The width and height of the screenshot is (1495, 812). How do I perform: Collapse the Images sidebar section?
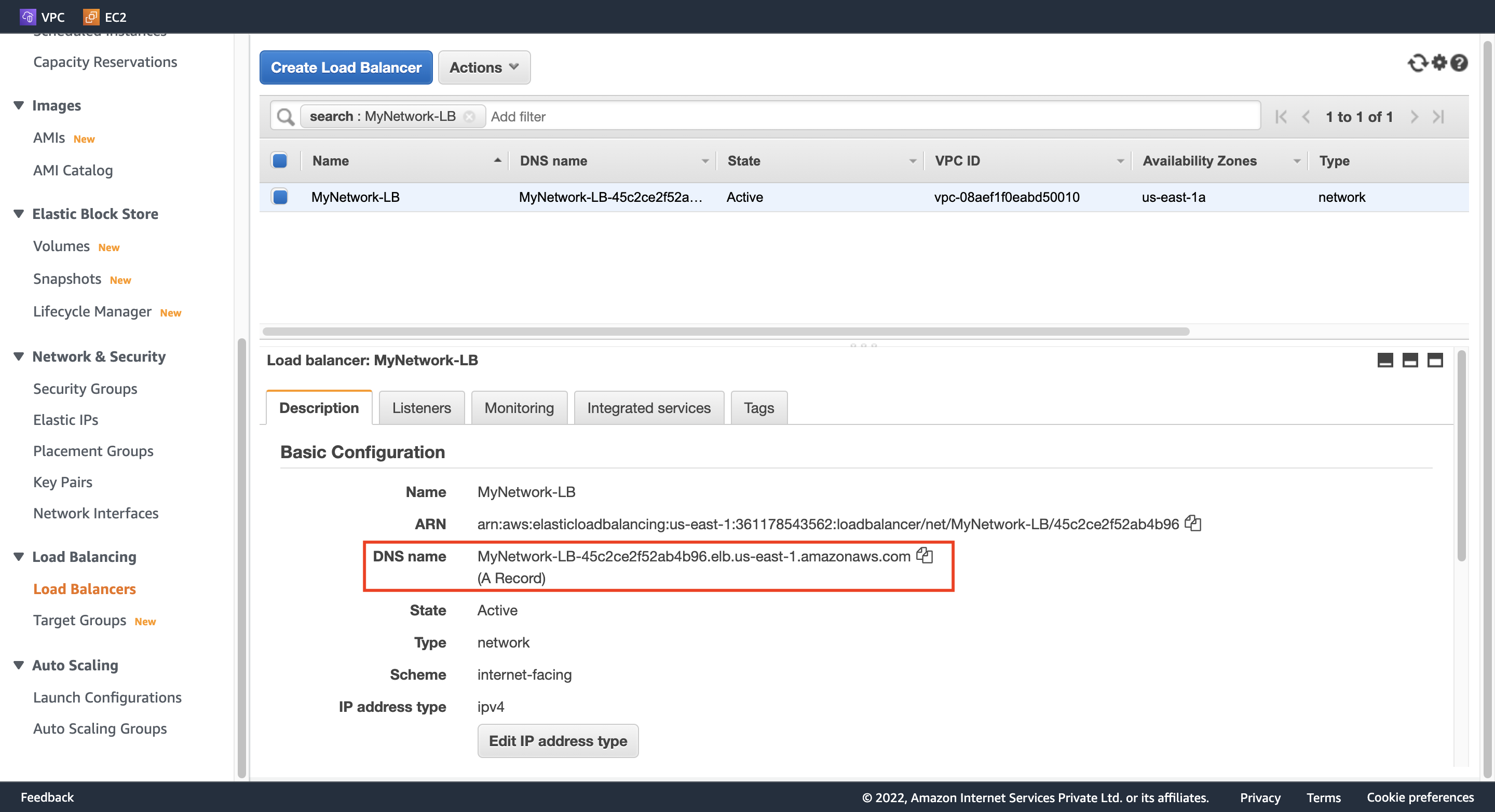pos(19,105)
